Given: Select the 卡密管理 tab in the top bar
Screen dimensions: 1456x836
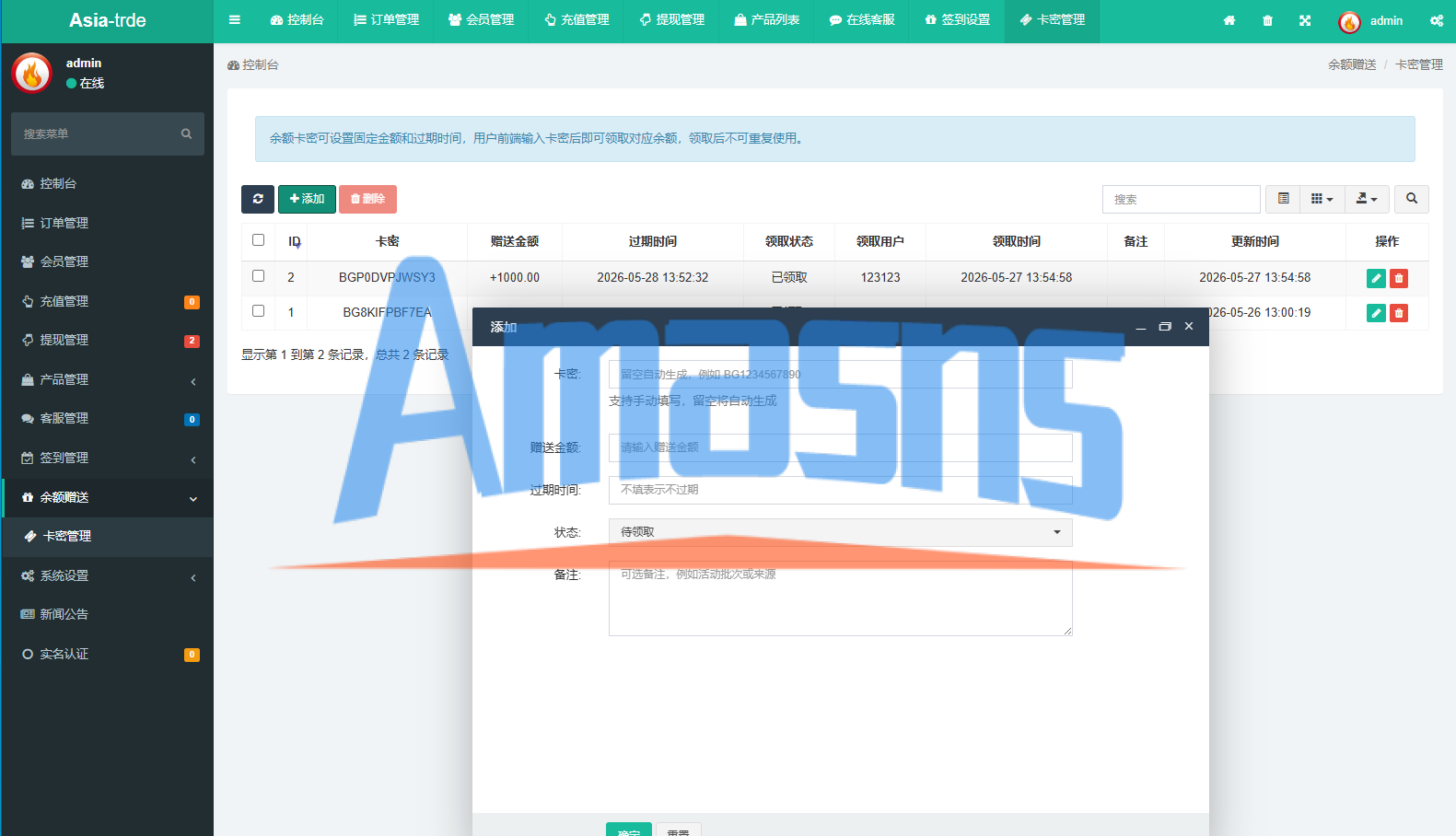Looking at the screenshot, I should click(1052, 20).
